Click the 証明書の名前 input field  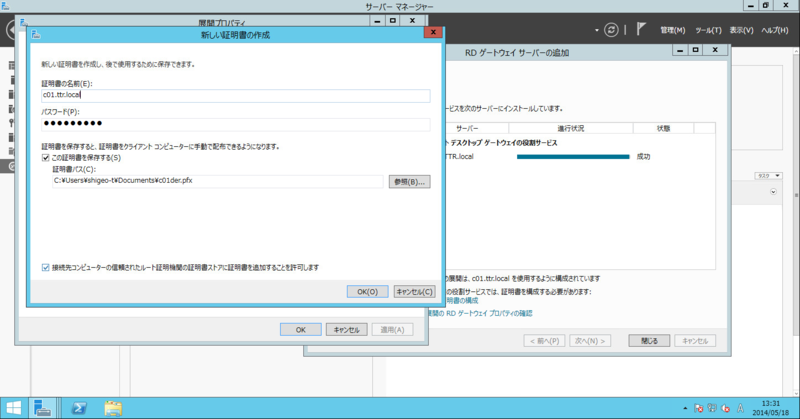pos(236,95)
